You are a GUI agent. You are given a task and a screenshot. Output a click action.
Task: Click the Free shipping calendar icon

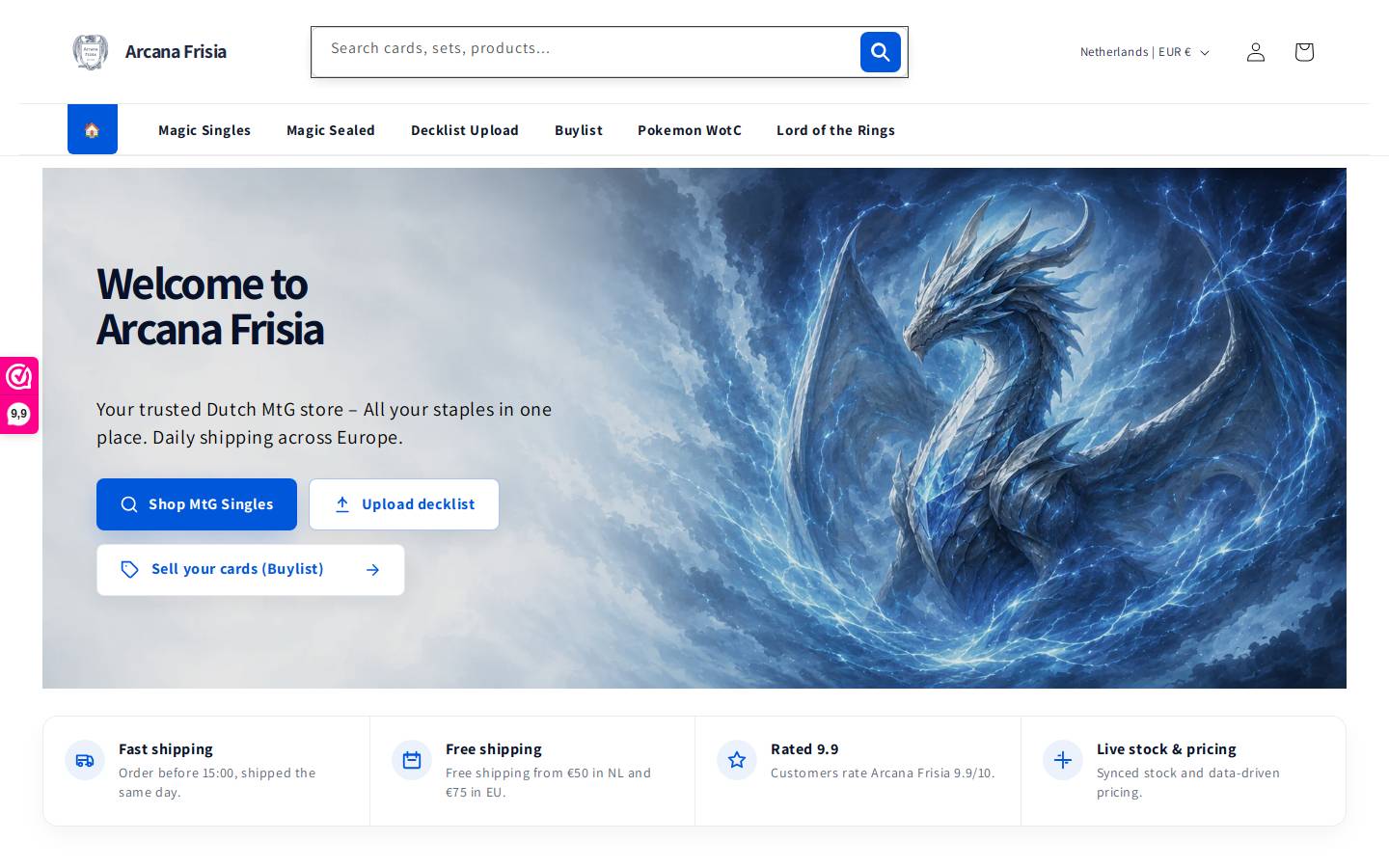pos(412,760)
